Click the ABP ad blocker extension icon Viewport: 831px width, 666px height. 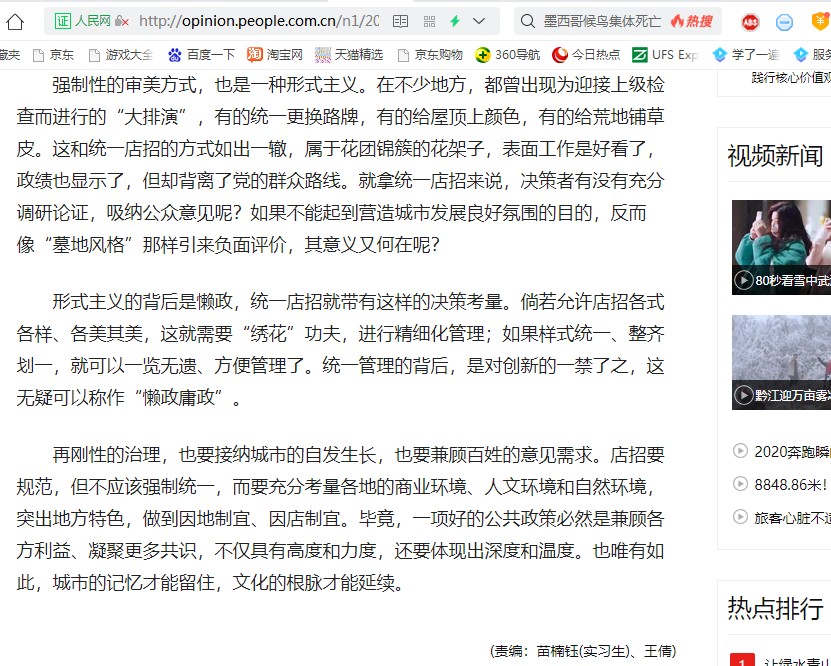750,21
